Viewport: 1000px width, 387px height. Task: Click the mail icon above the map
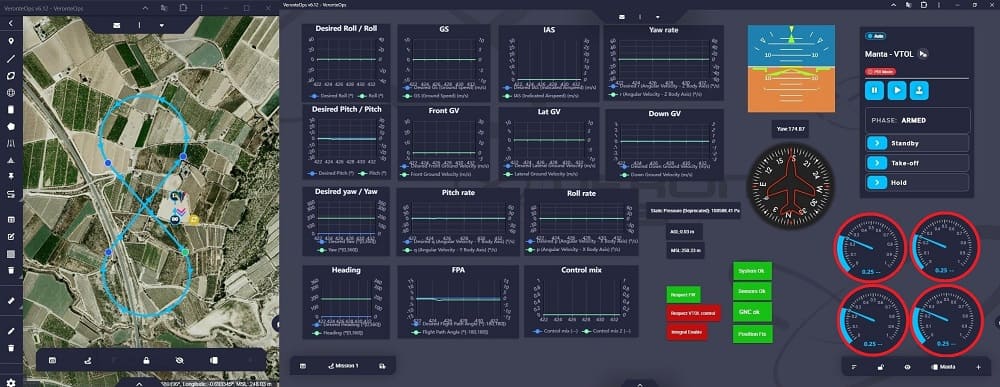[x=117, y=26]
